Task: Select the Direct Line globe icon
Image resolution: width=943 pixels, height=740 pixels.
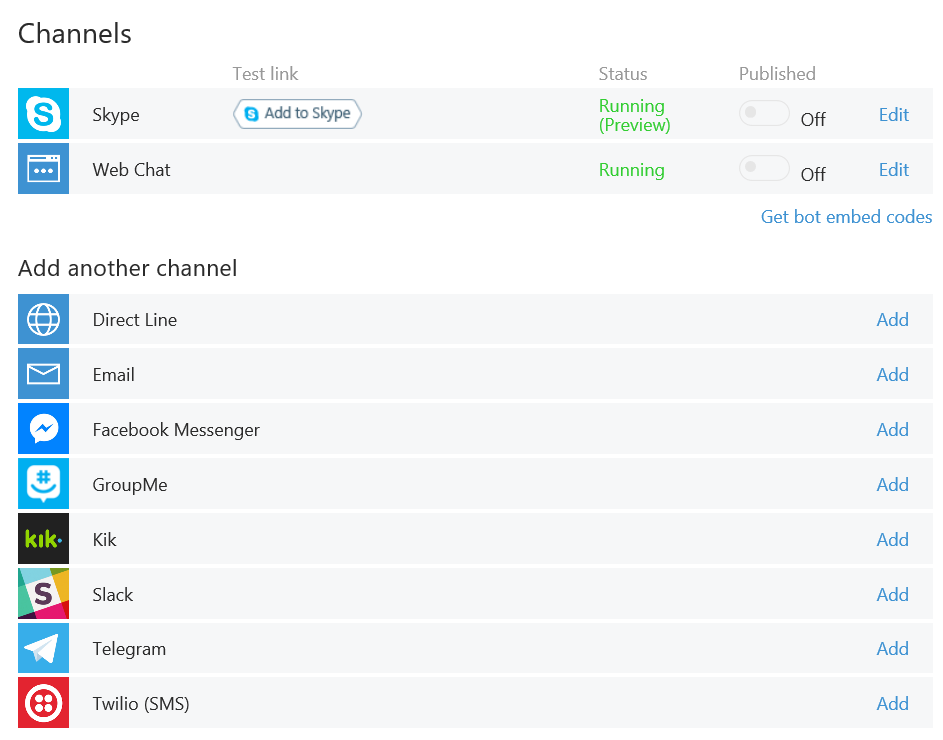Action: point(43,319)
